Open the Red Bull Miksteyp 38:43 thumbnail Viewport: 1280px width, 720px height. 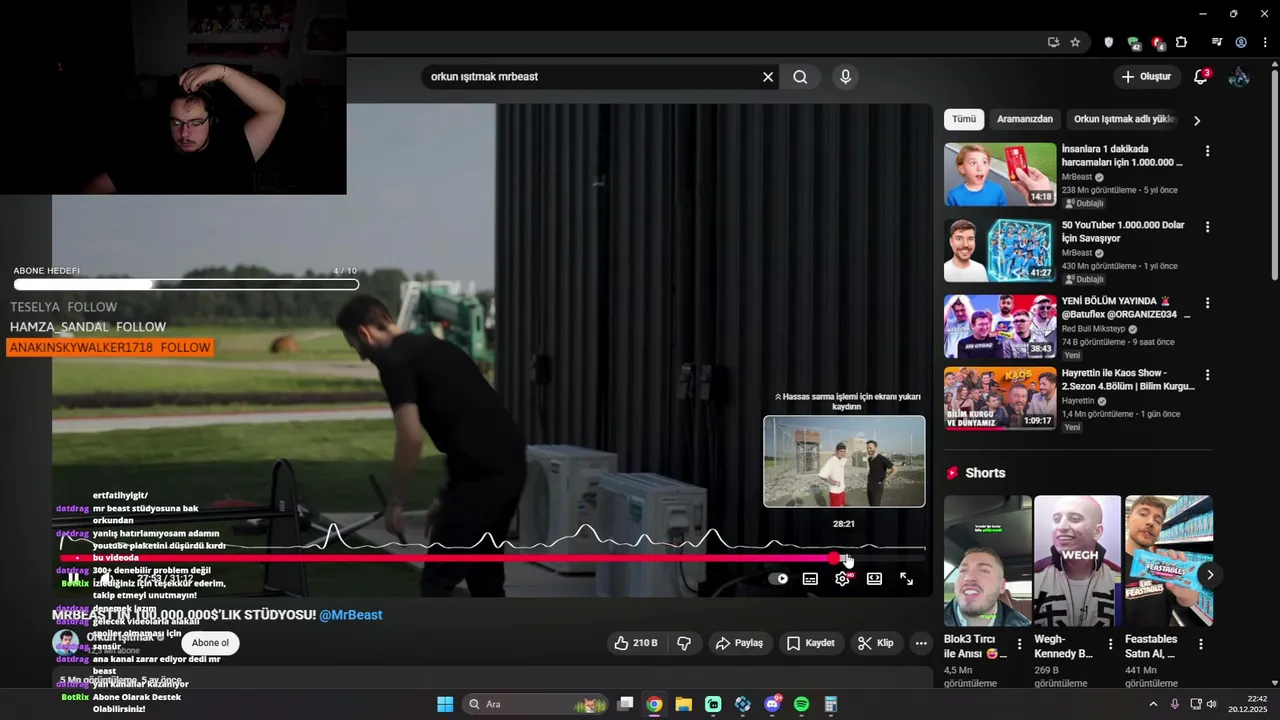click(x=1000, y=326)
